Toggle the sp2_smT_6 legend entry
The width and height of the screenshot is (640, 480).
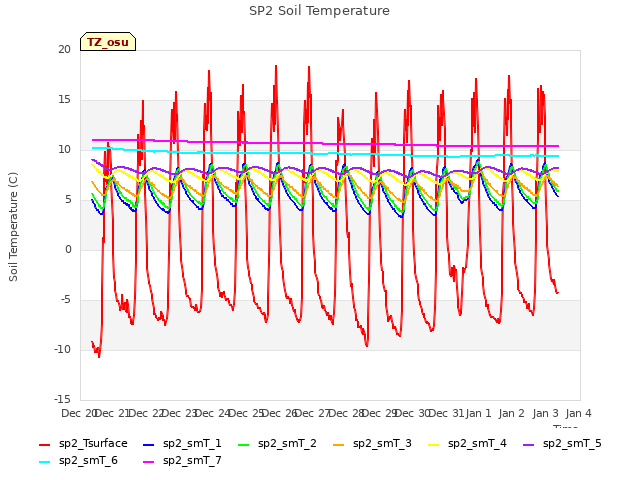[78, 461]
